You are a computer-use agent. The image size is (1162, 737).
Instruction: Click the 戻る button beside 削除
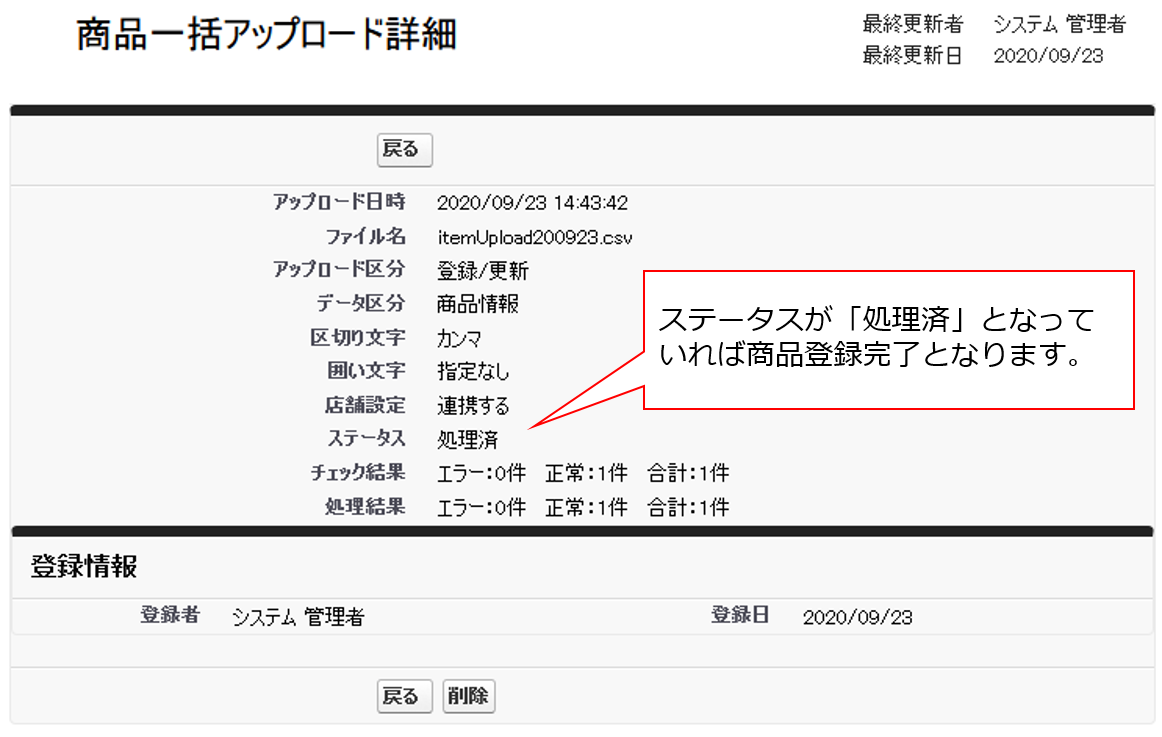pyautogui.click(x=404, y=697)
